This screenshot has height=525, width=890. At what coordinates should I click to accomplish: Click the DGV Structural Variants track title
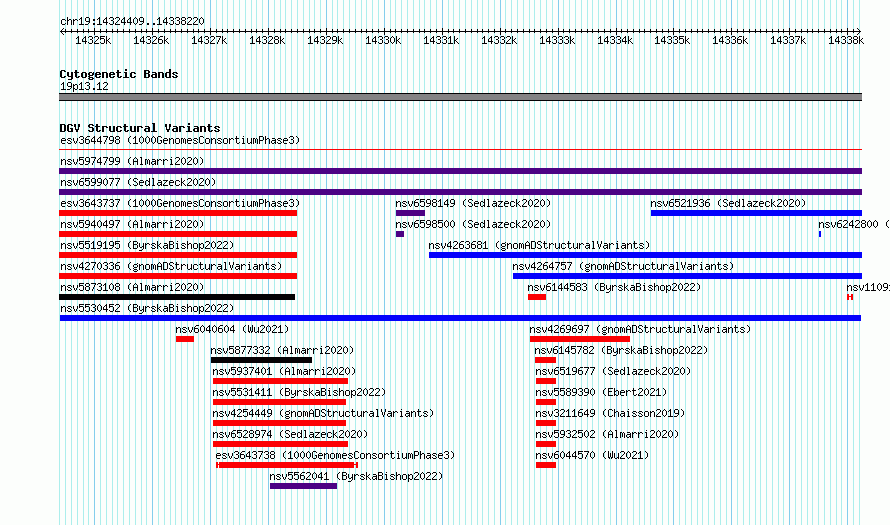[x=140, y=128]
